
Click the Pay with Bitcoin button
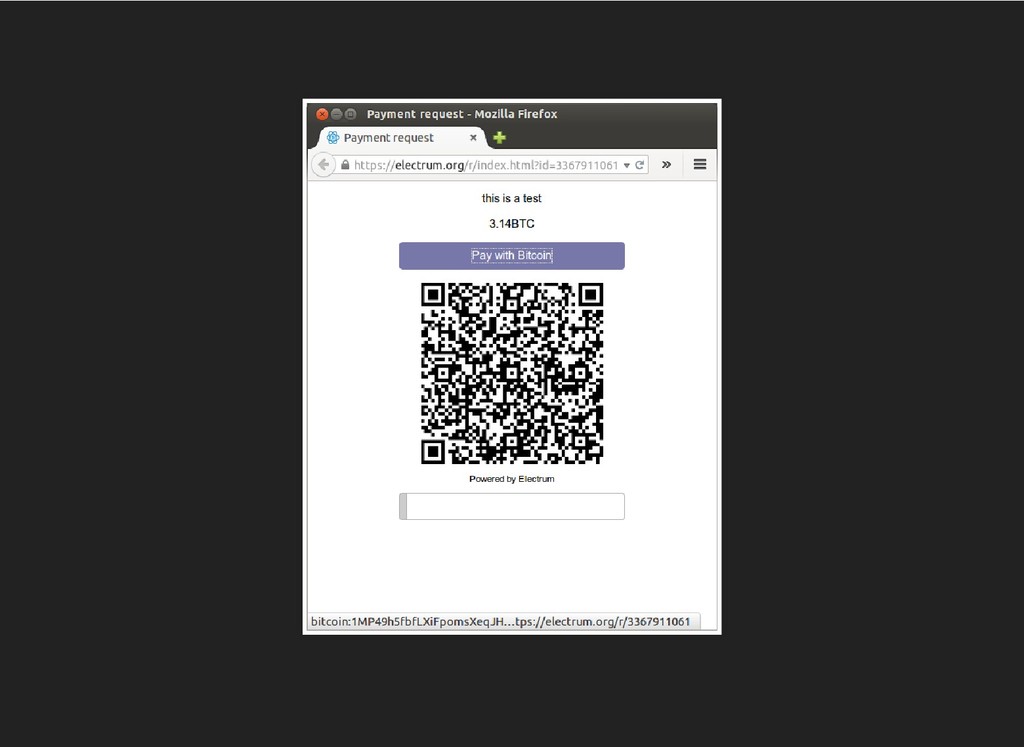coord(511,255)
